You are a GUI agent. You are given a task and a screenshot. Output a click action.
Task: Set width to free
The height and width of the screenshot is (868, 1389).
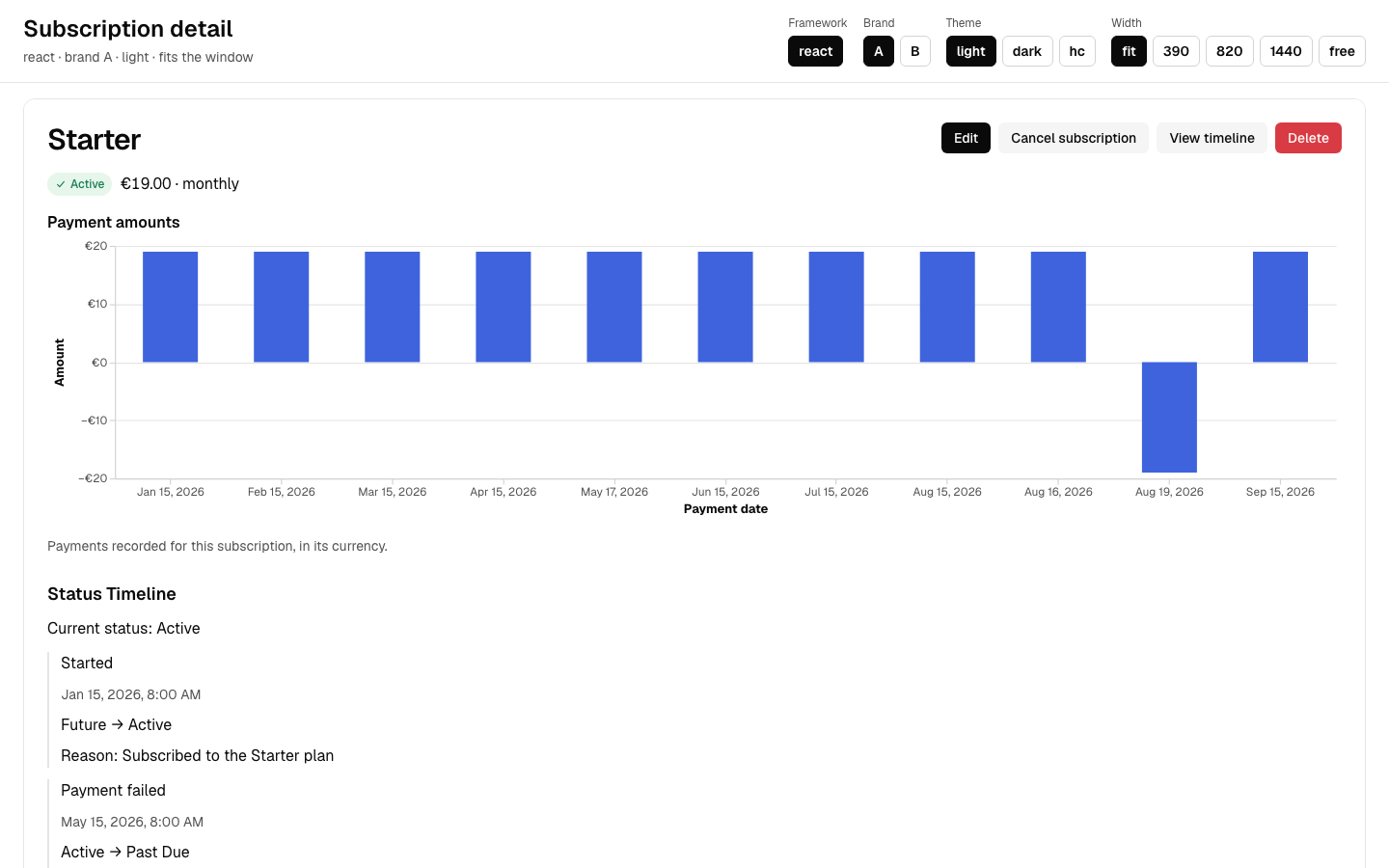(x=1342, y=51)
